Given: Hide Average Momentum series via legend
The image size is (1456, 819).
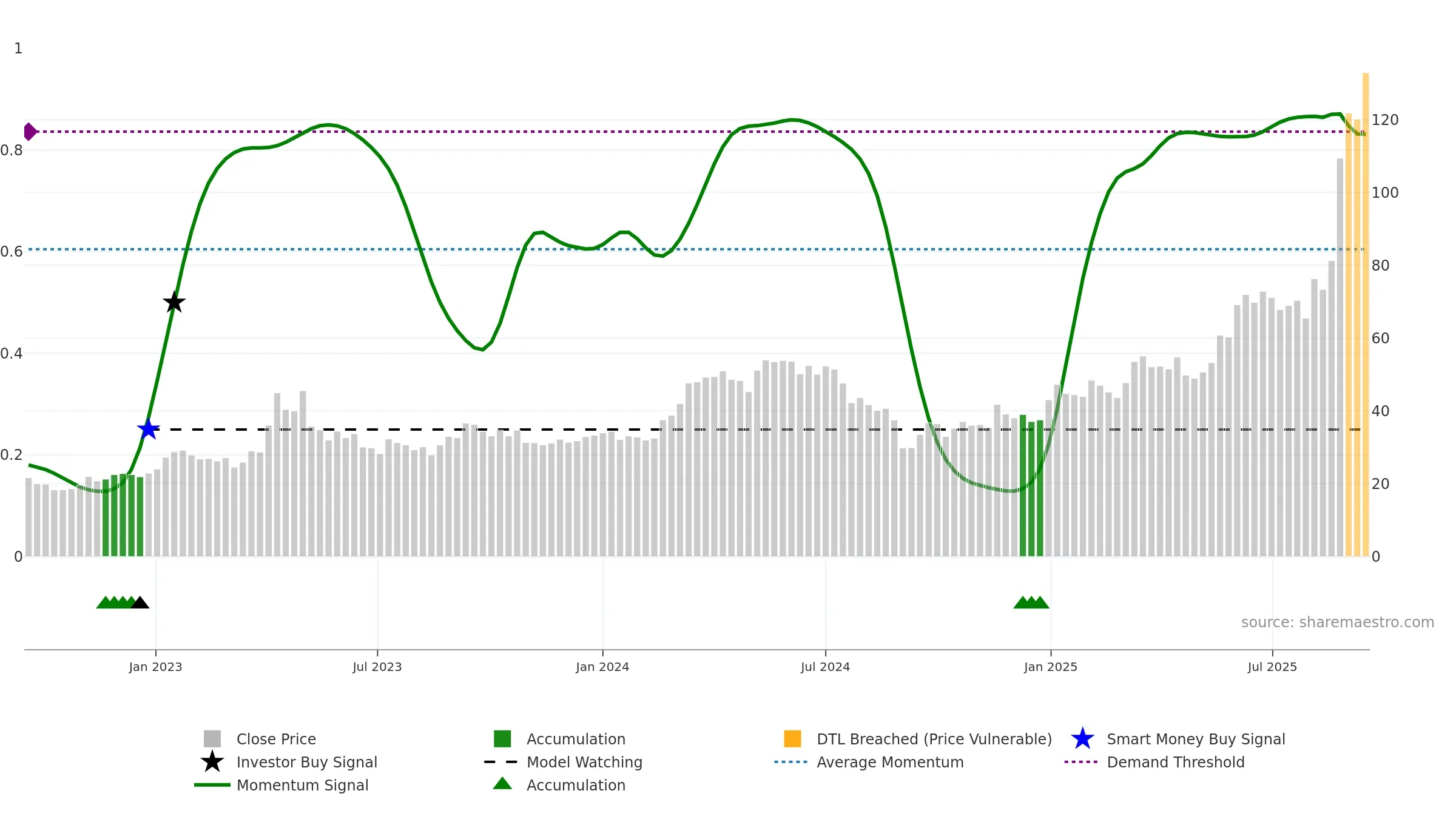Looking at the screenshot, I should (x=889, y=762).
